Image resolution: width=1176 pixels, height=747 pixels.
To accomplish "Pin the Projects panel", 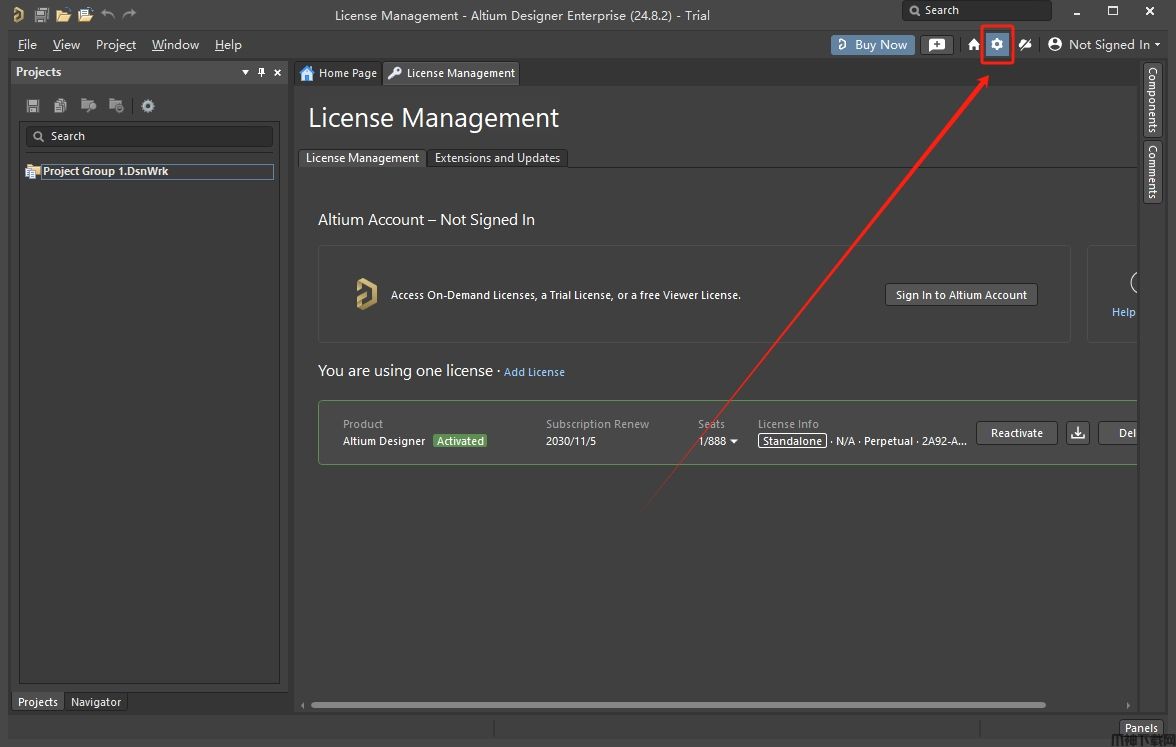I will point(262,72).
